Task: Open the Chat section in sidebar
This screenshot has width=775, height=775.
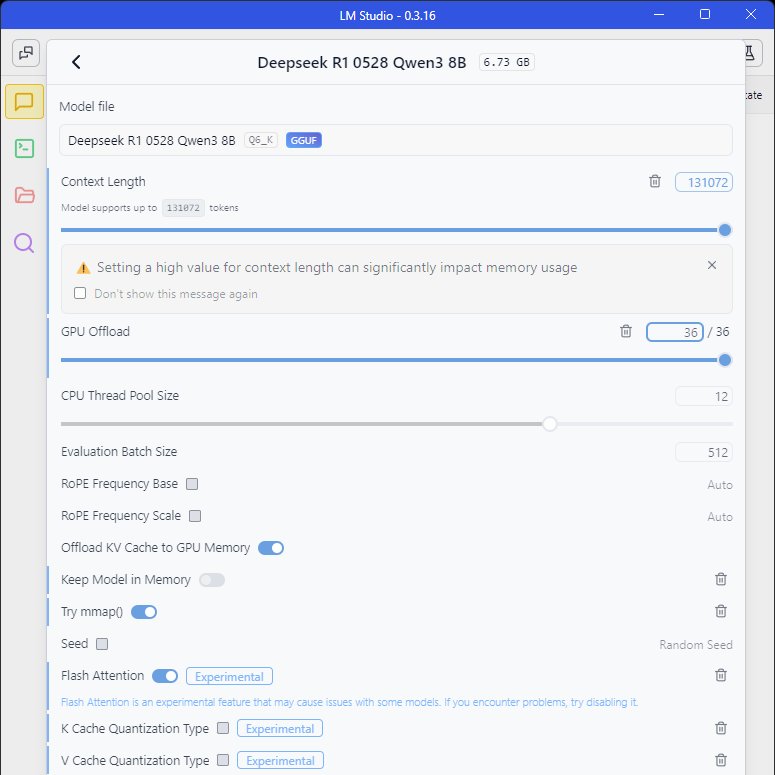Action: click(24, 102)
